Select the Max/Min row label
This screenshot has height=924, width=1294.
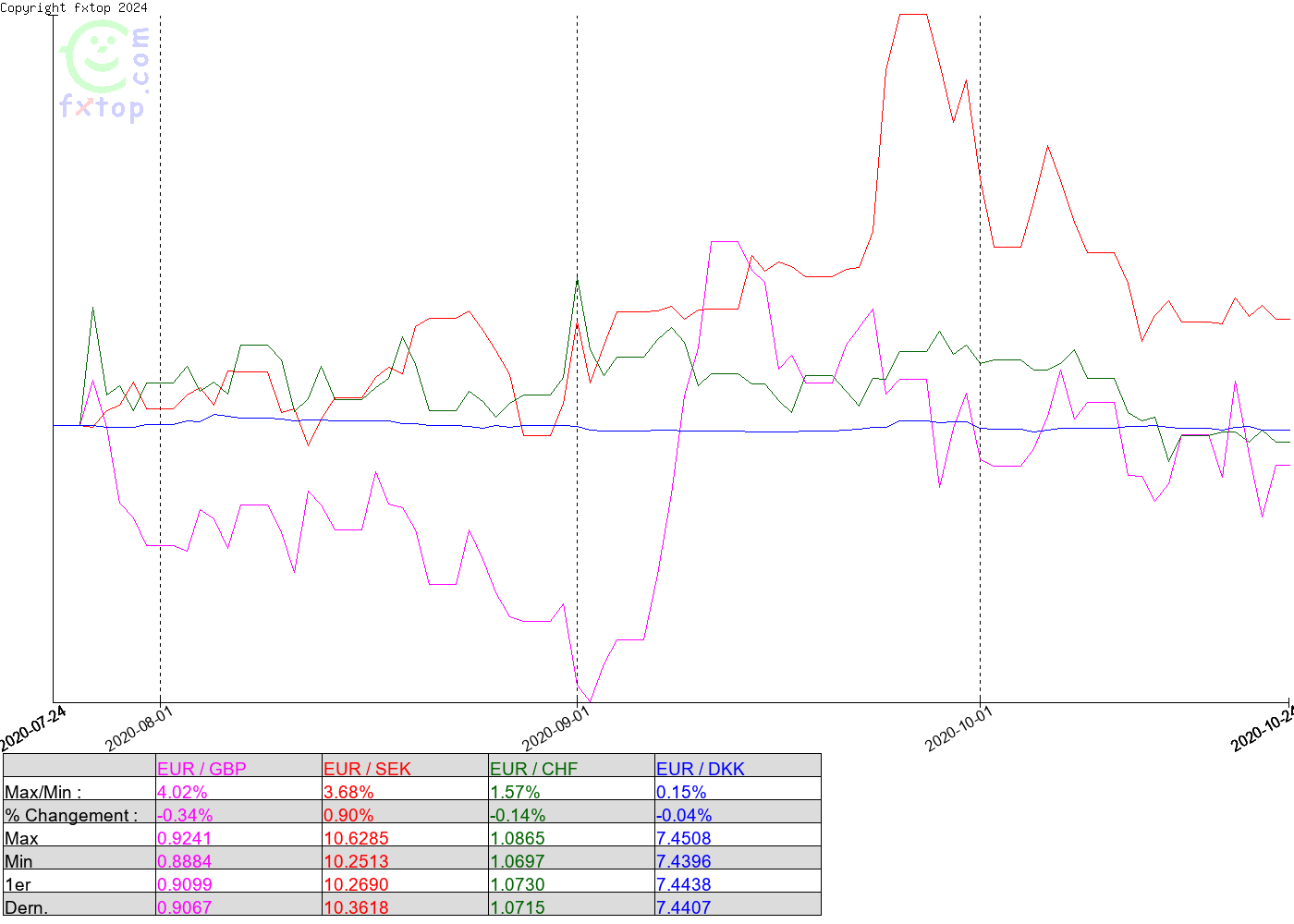point(43,792)
